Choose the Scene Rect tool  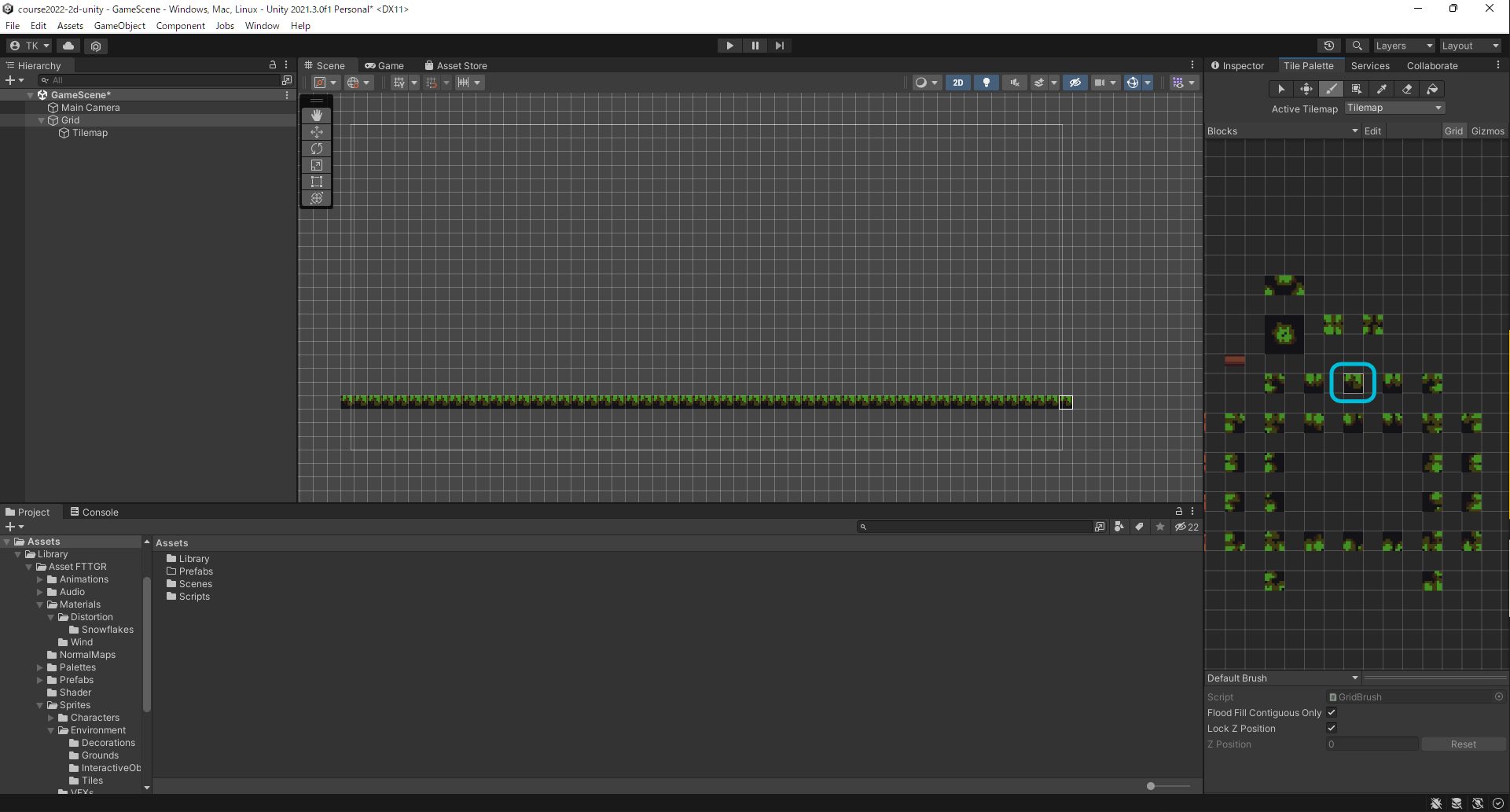(317, 182)
